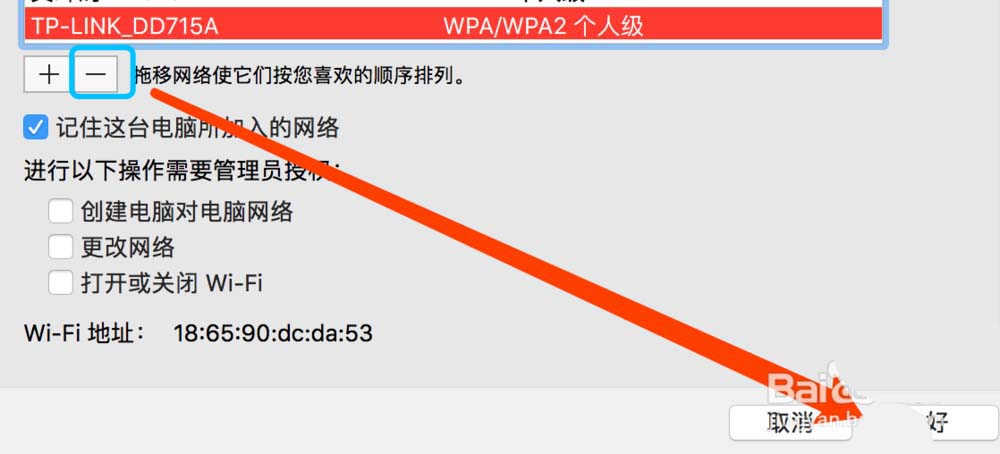This screenshot has width=1000, height=454.
Task: Tick the 更改网络 checkbox
Action: (61, 247)
